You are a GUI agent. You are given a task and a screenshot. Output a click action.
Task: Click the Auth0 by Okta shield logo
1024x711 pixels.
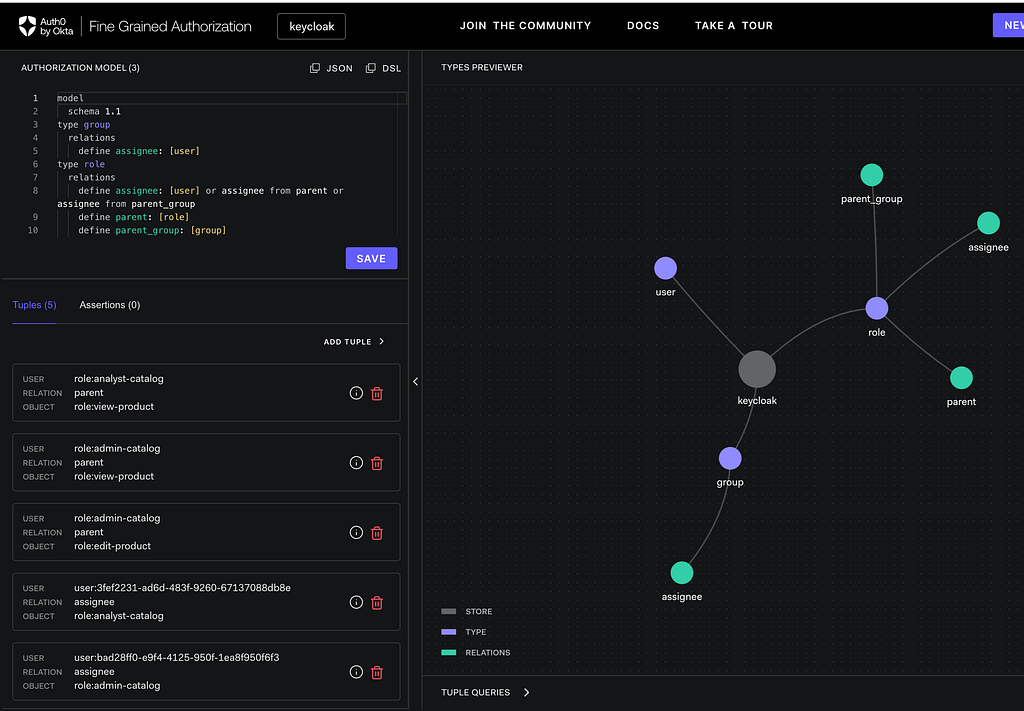tap(27, 26)
